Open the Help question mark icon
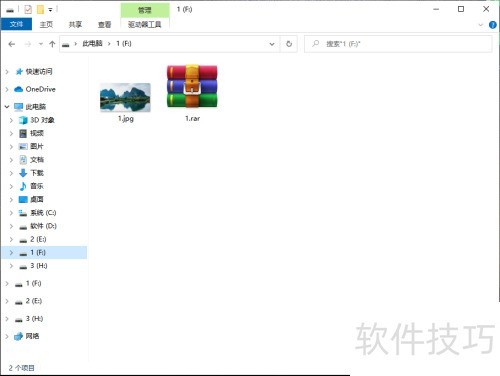500x376 pixels. [x=492, y=25]
